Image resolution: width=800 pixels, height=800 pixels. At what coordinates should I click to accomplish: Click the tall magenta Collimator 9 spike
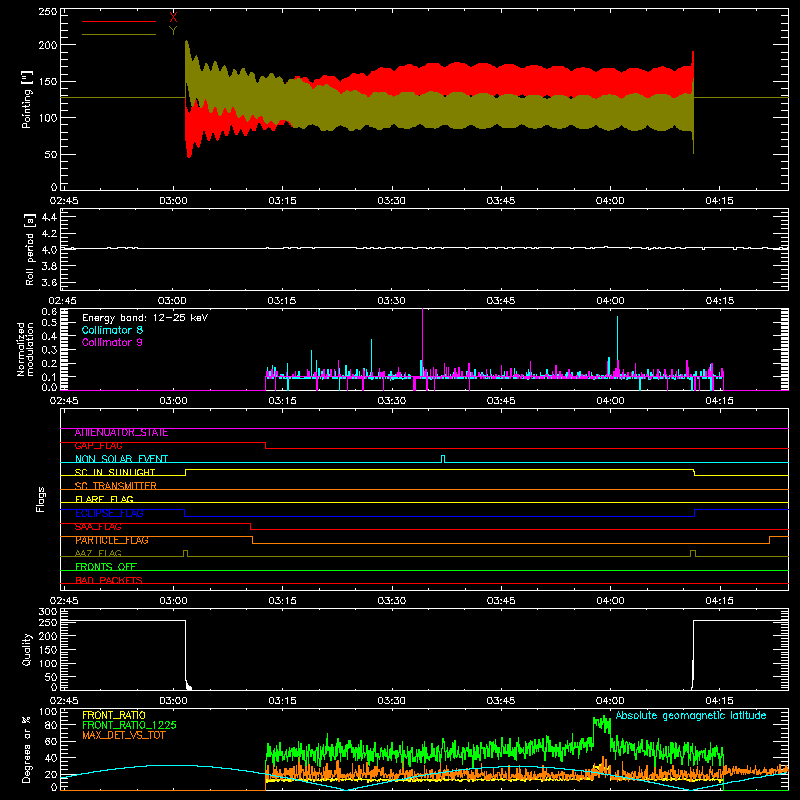click(x=422, y=342)
